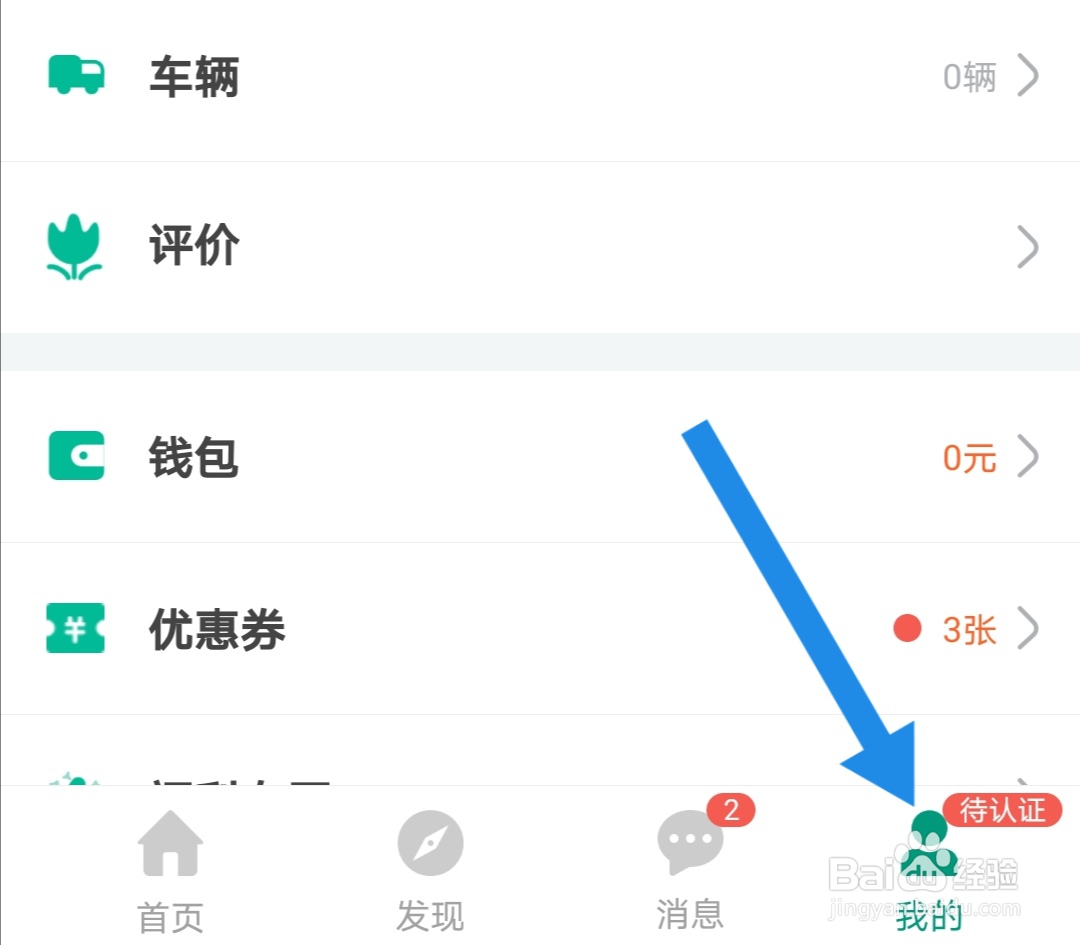Viewport: 1080px width, 945px height.
Task: Tap the red message count badge 2
Action: click(x=731, y=810)
